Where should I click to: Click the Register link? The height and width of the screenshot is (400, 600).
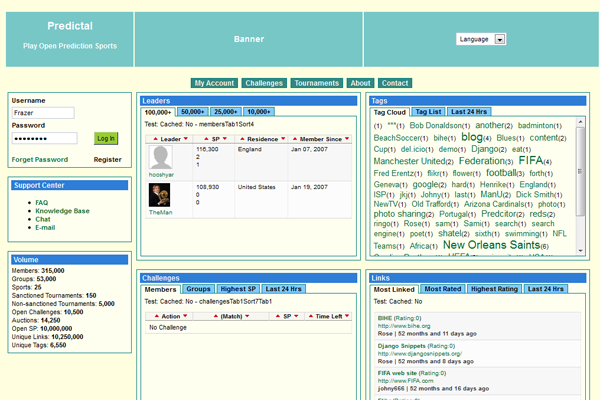point(108,160)
